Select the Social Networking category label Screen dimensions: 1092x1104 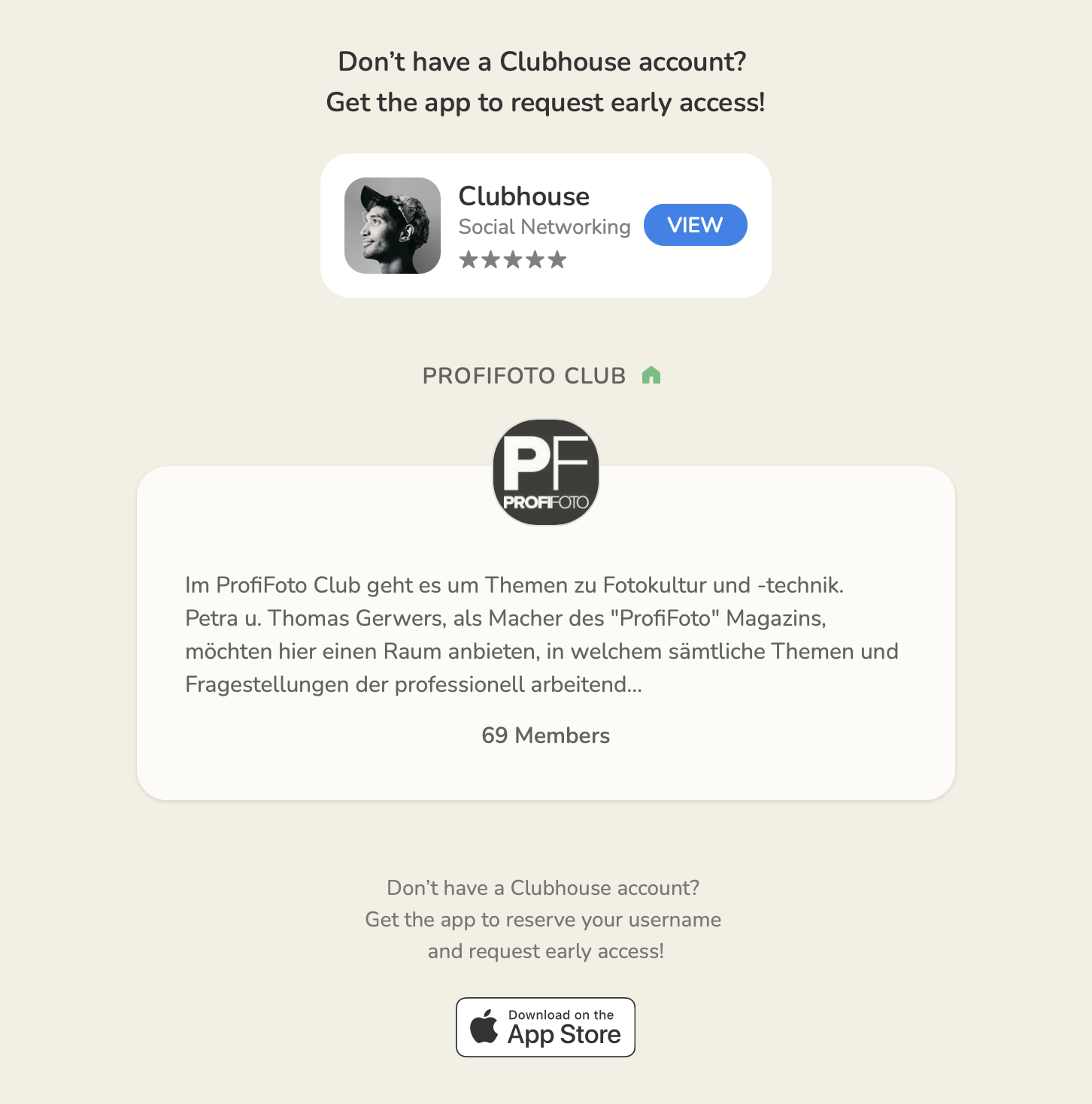click(x=544, y=227)
